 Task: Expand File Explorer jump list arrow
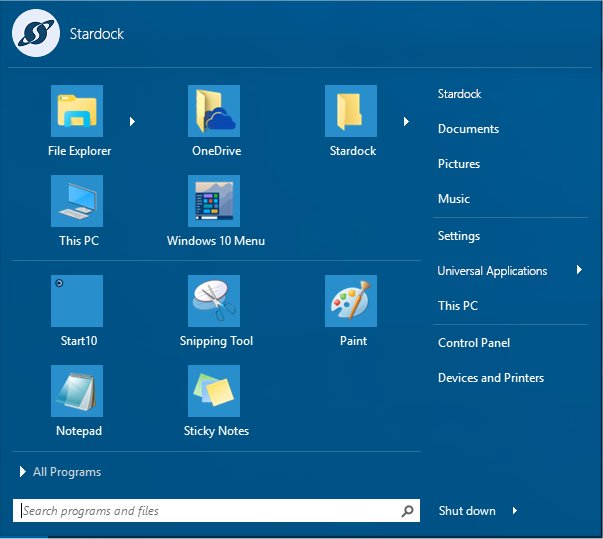[x=132, y=121]
